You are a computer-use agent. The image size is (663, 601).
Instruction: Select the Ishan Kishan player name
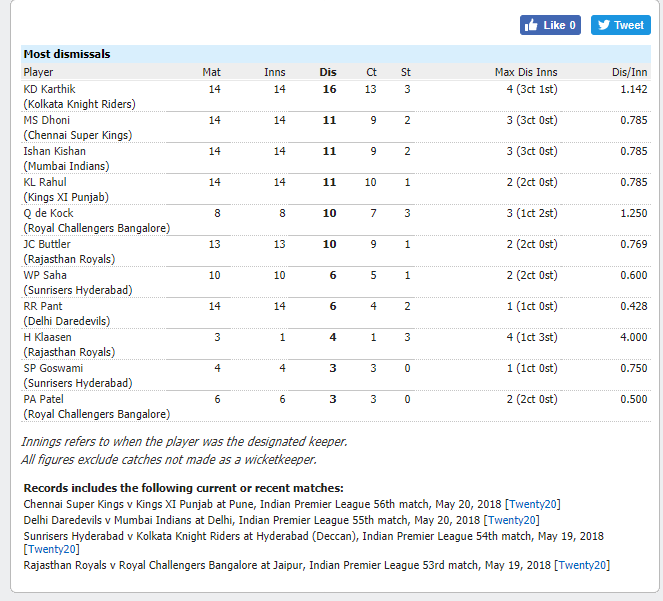[55, 151]
